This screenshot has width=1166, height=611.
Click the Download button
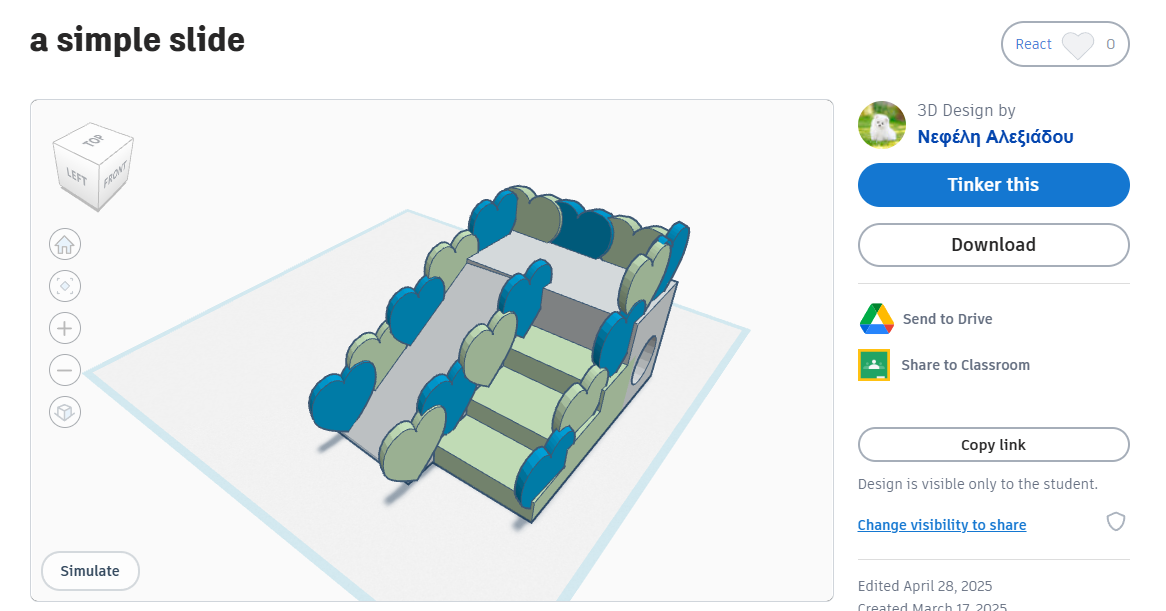click(x=993, y=245)
